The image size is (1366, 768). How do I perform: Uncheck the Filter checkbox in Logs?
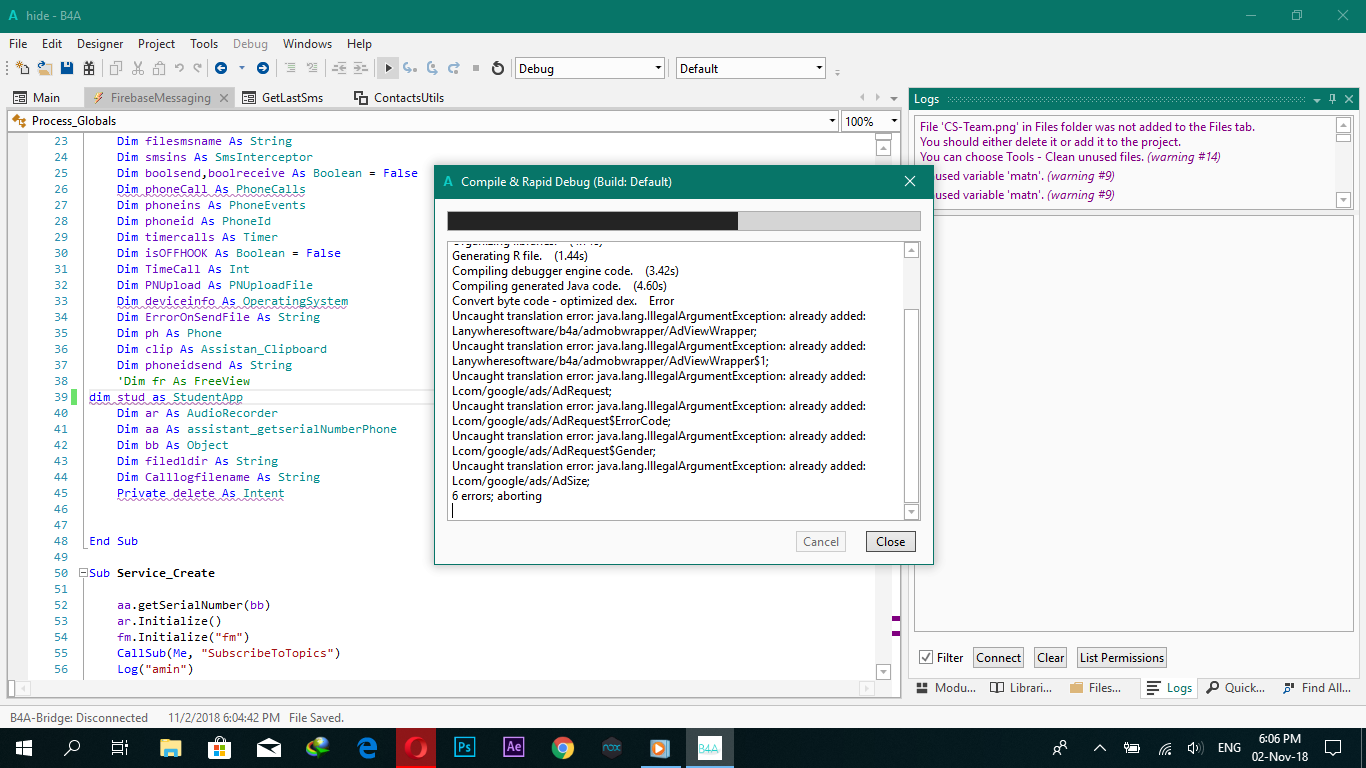point(926,657)
